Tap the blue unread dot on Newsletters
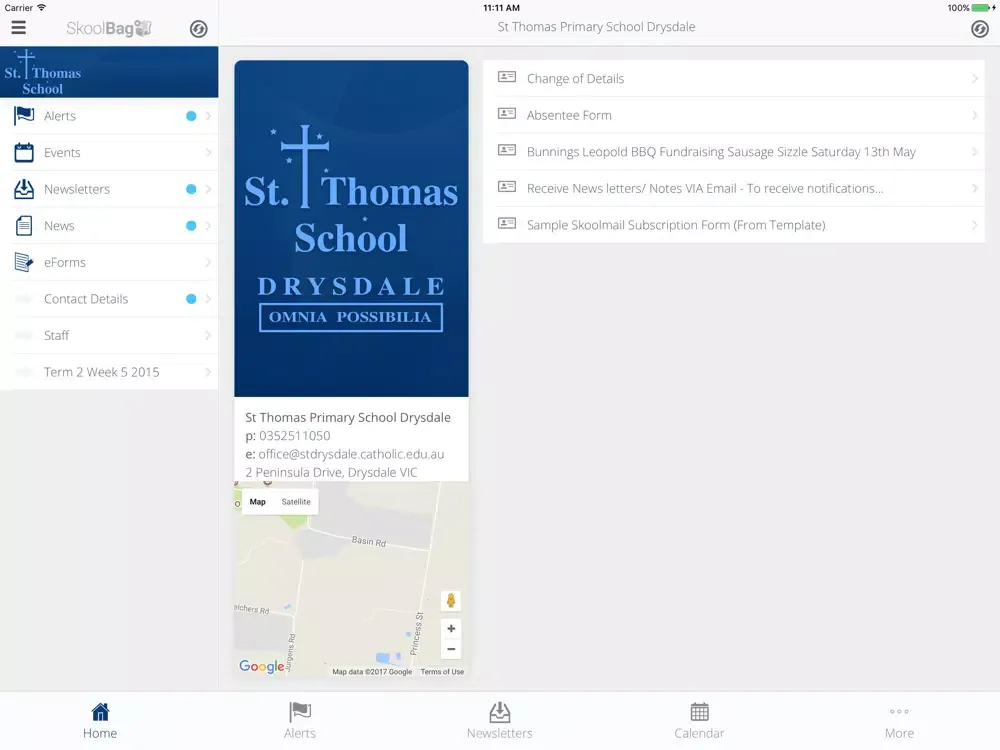The height and width of the screenshot is (750, 1000). click(x=191, y=189)
